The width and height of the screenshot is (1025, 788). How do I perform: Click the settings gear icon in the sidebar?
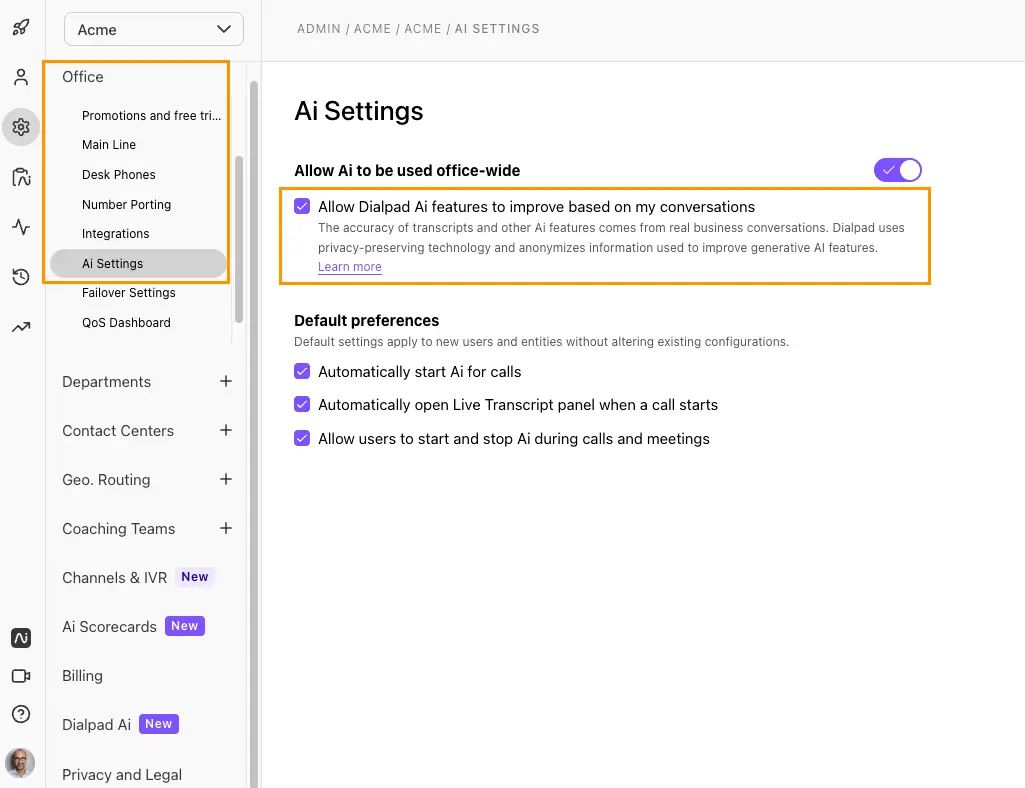tap(21, 127)
